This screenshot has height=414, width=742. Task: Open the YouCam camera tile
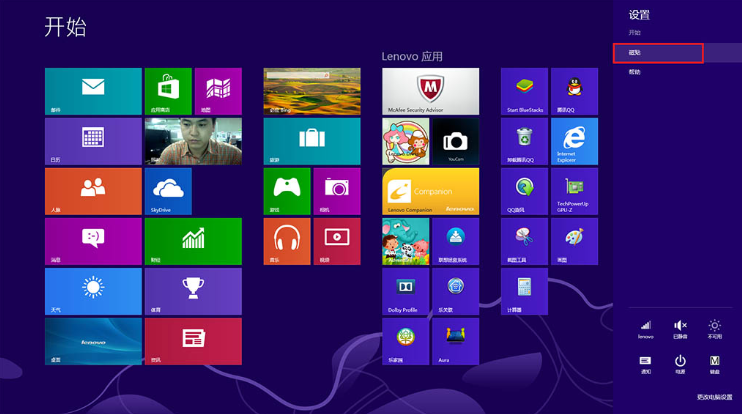click(455, 141)
